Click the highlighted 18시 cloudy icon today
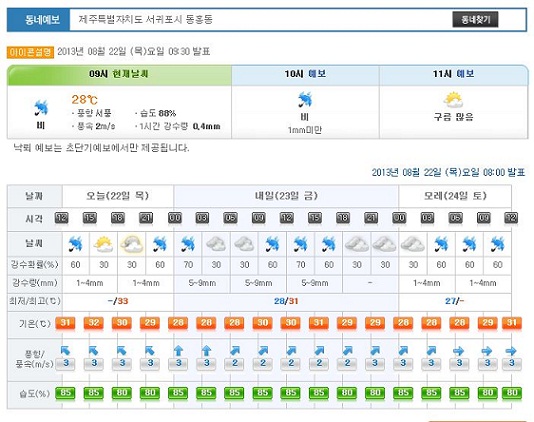This screenshot has height=422, width=534. point(131,244)
